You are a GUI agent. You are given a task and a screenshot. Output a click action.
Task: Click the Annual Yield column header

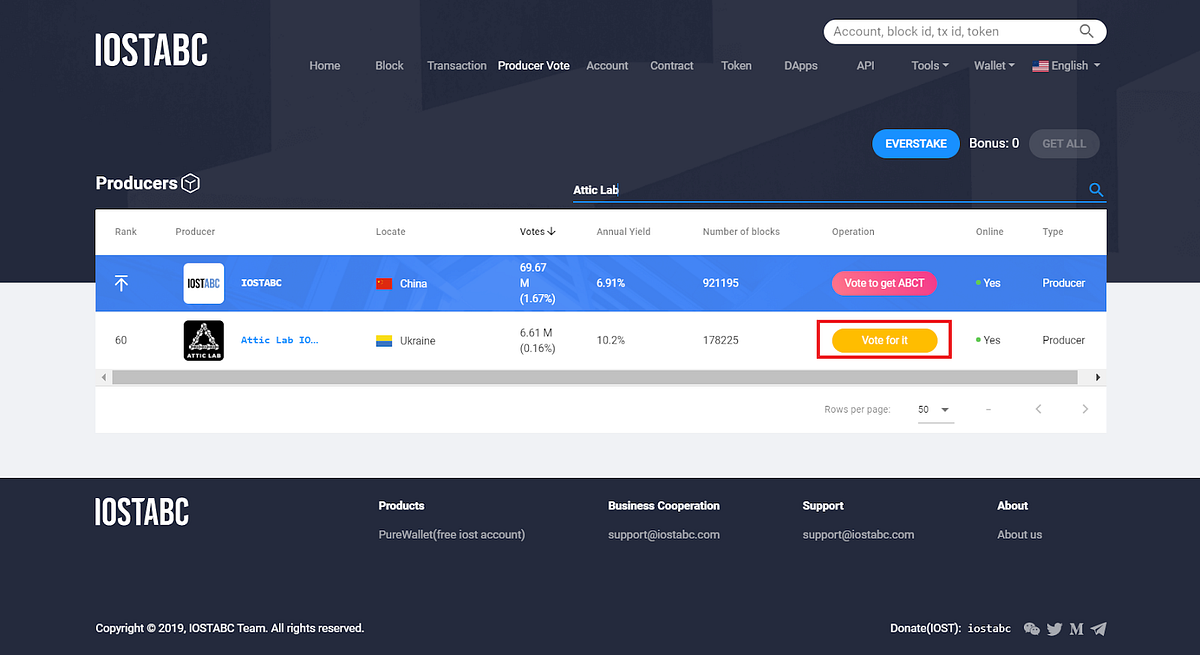tap(624, 231)
